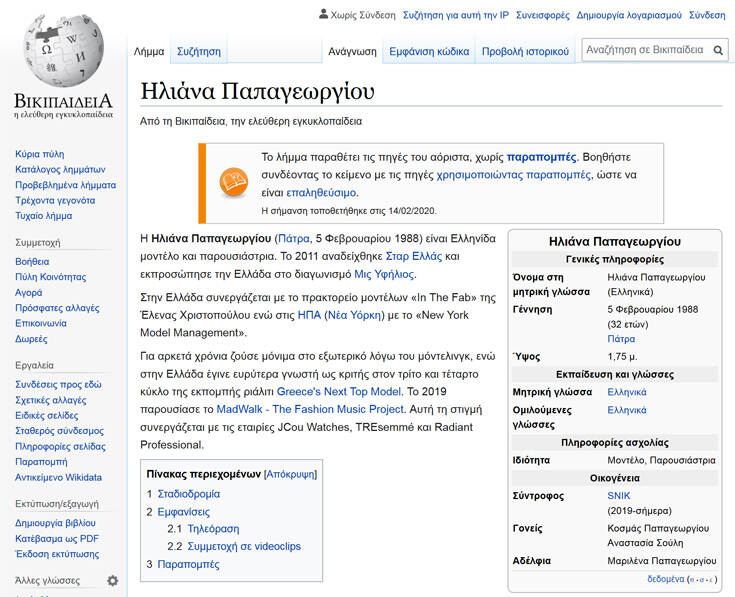Open language settings gear icon

tap(112, 581)
